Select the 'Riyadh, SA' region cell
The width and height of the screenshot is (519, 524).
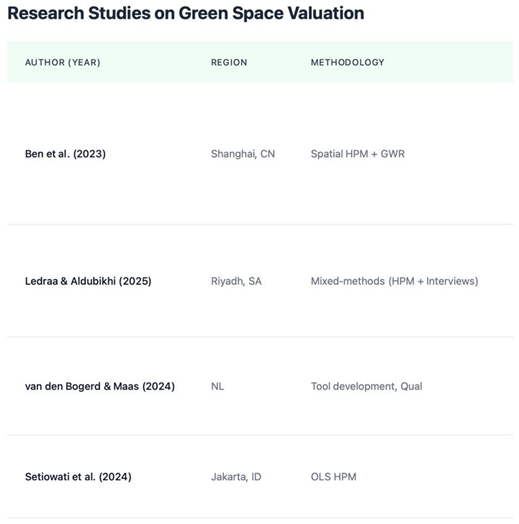(x=236, y=281)
